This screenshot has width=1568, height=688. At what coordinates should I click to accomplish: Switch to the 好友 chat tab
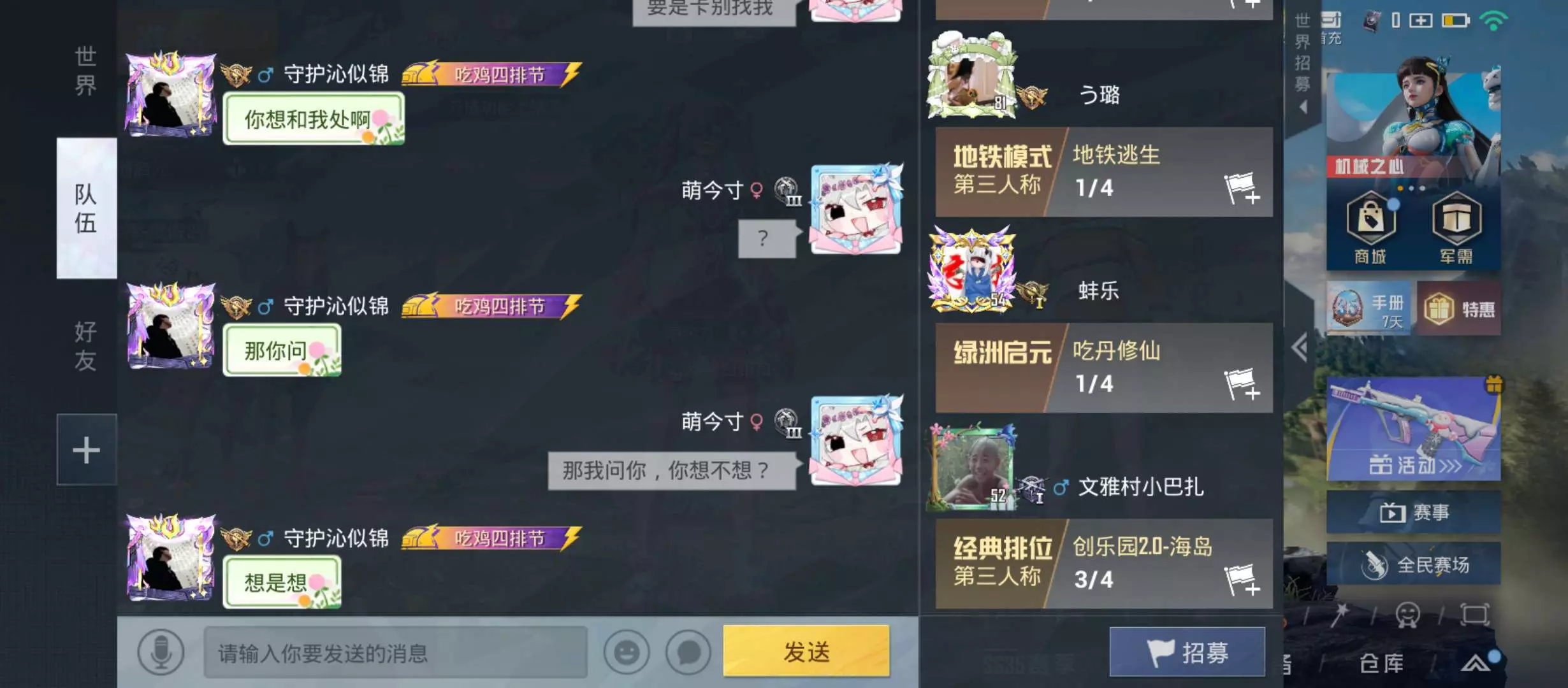86,346
